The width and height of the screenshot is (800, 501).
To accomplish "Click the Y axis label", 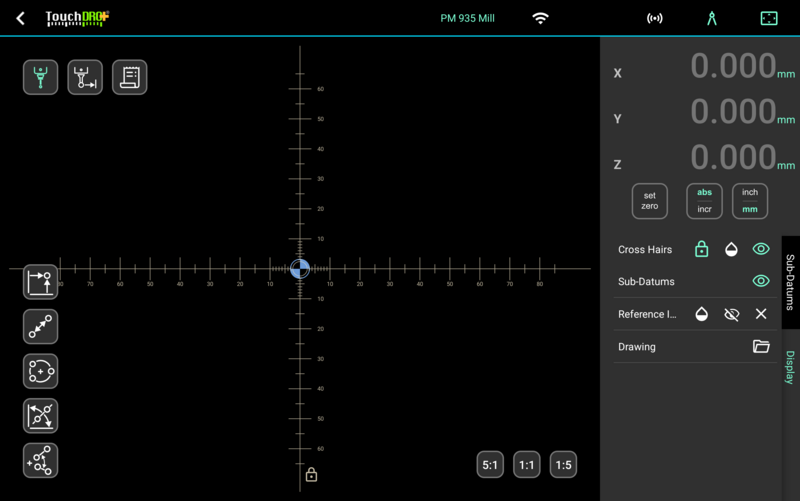I will tap(617, 119).
